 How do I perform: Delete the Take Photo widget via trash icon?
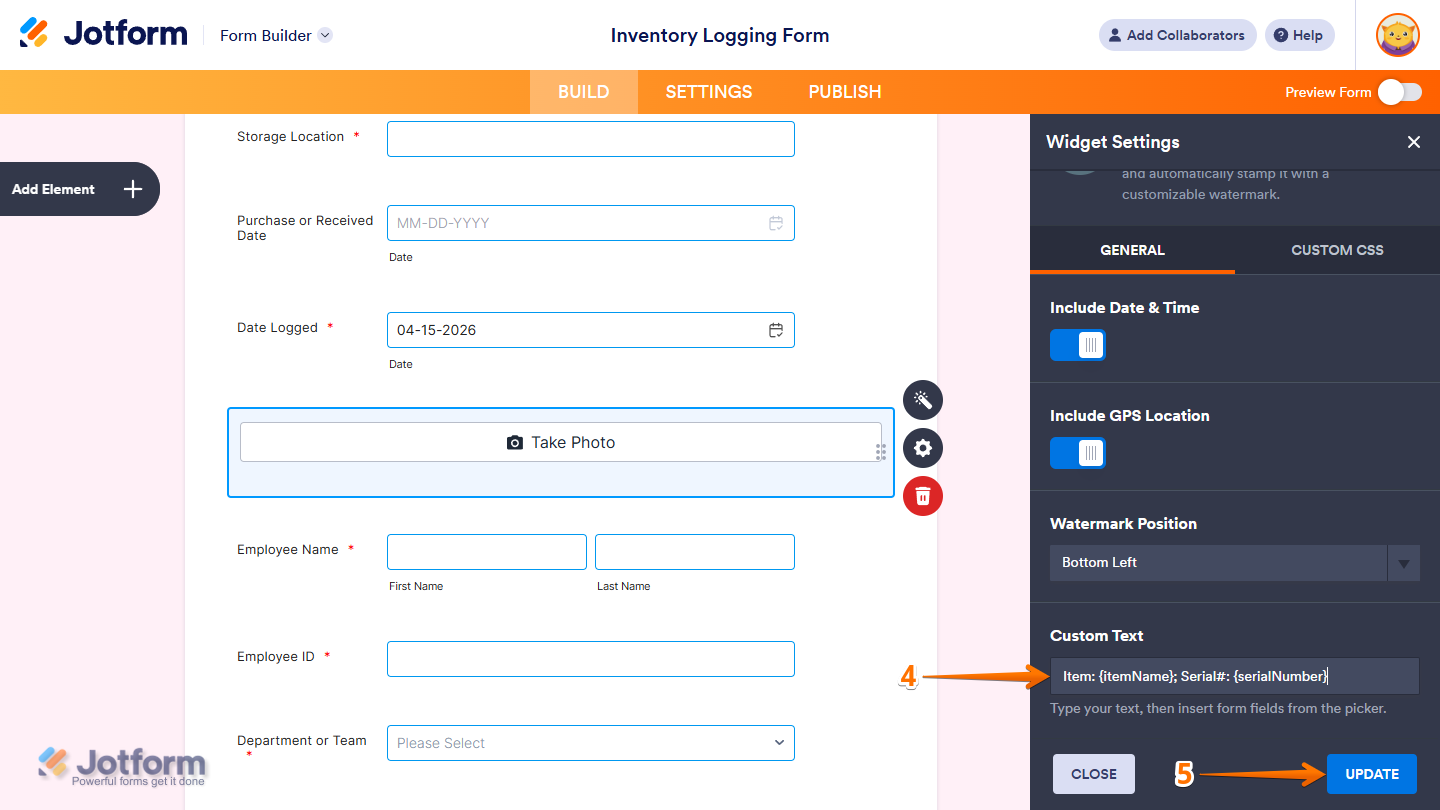[922, 496]
